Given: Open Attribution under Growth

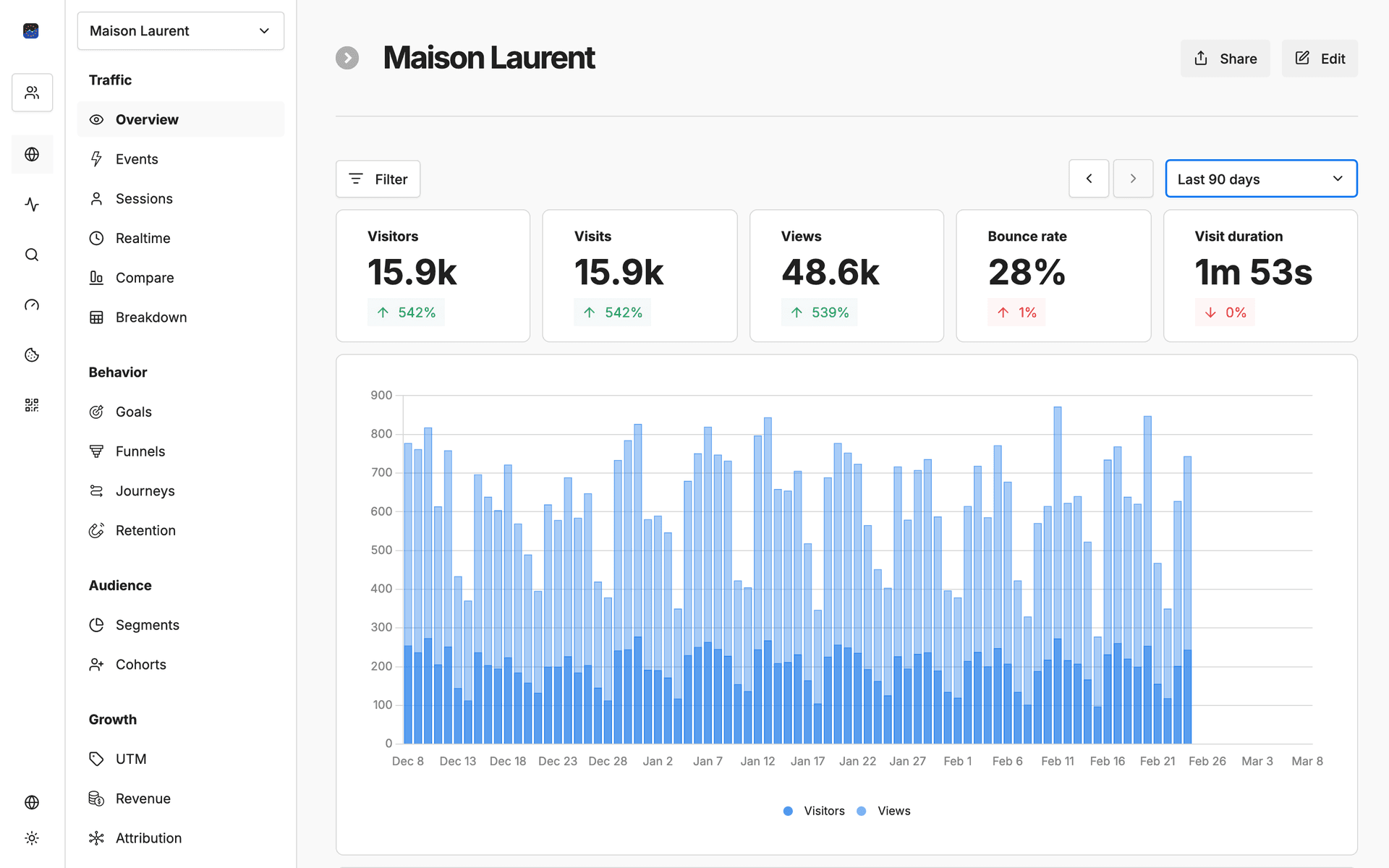Looking at the screenshot, I should tap(181, 838).
